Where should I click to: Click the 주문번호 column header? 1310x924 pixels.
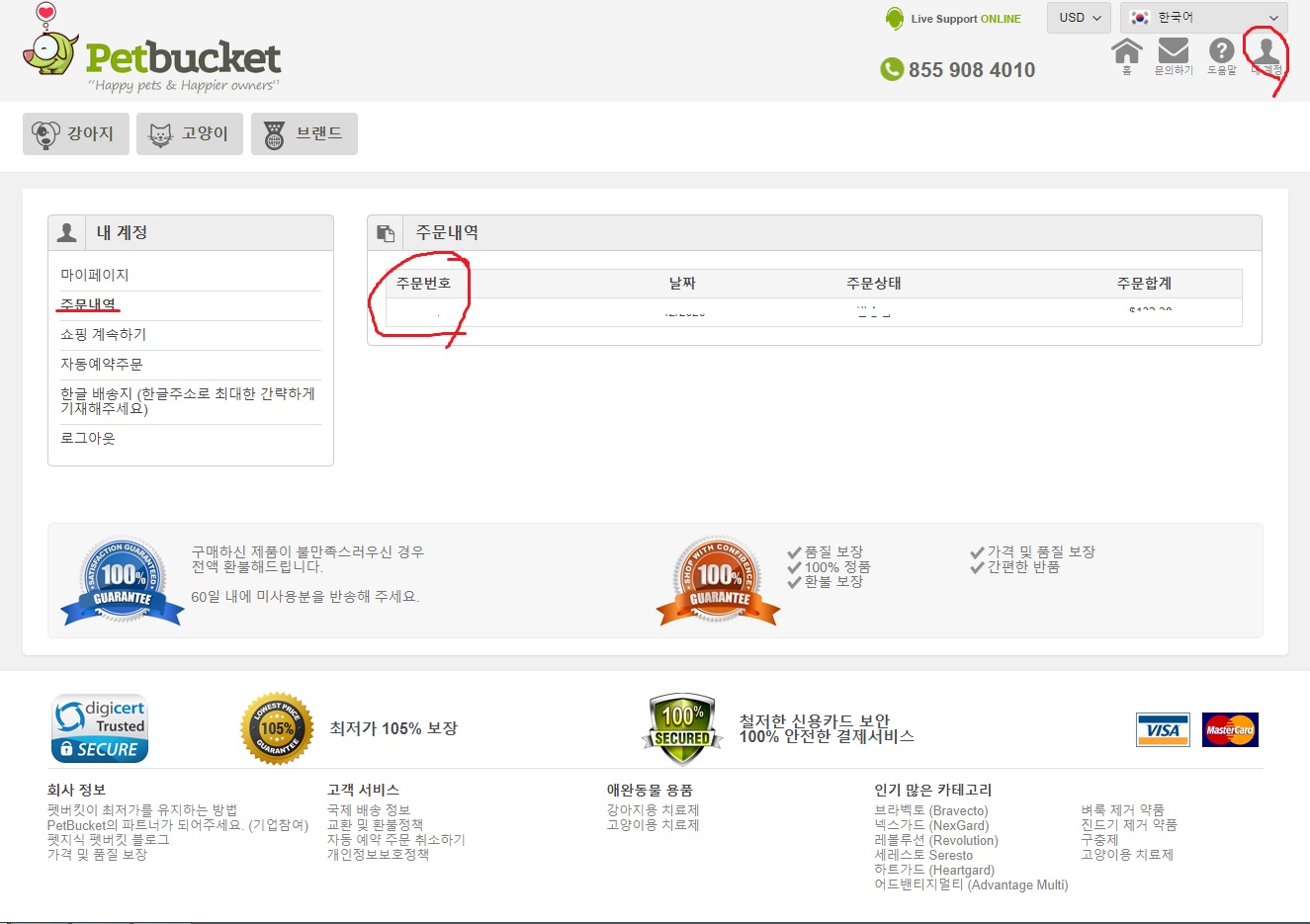pyautogui.click(x=423, y=283)
